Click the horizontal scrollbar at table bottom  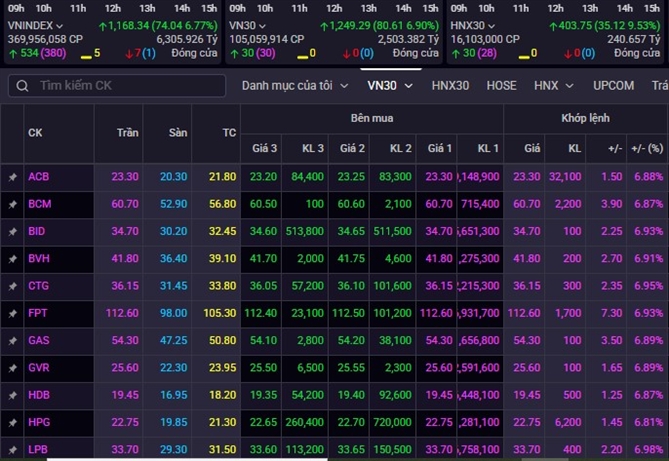(x=187, y=459)
